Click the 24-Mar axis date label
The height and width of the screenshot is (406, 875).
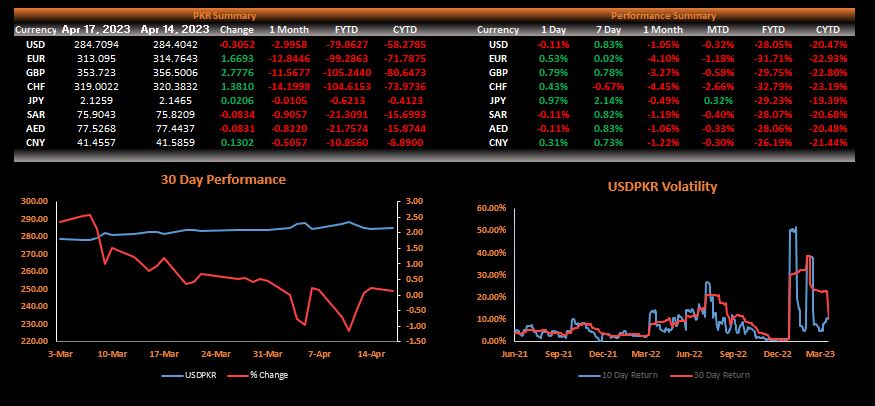click(215, 354)
